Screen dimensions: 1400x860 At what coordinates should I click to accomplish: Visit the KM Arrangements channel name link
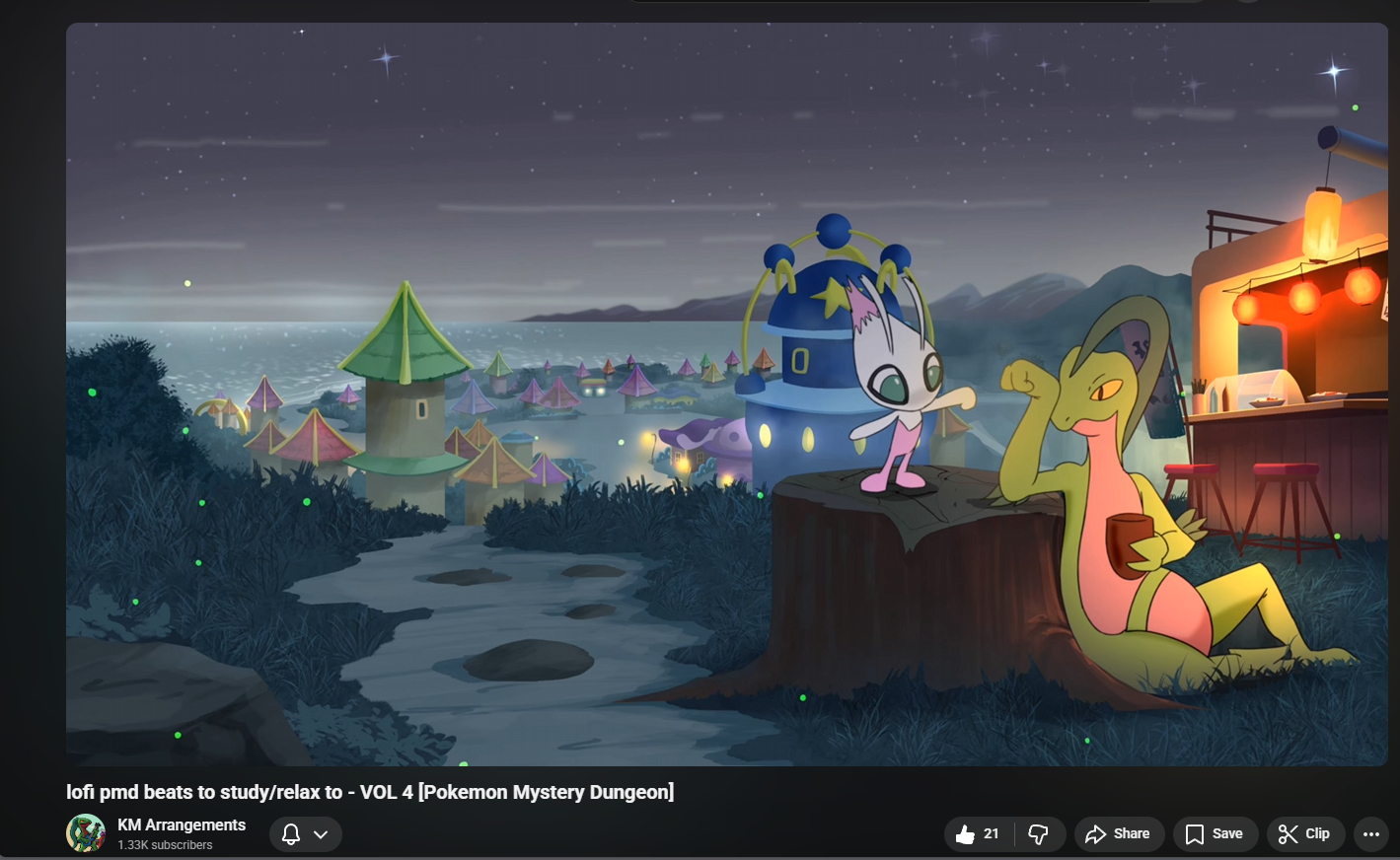182,824
